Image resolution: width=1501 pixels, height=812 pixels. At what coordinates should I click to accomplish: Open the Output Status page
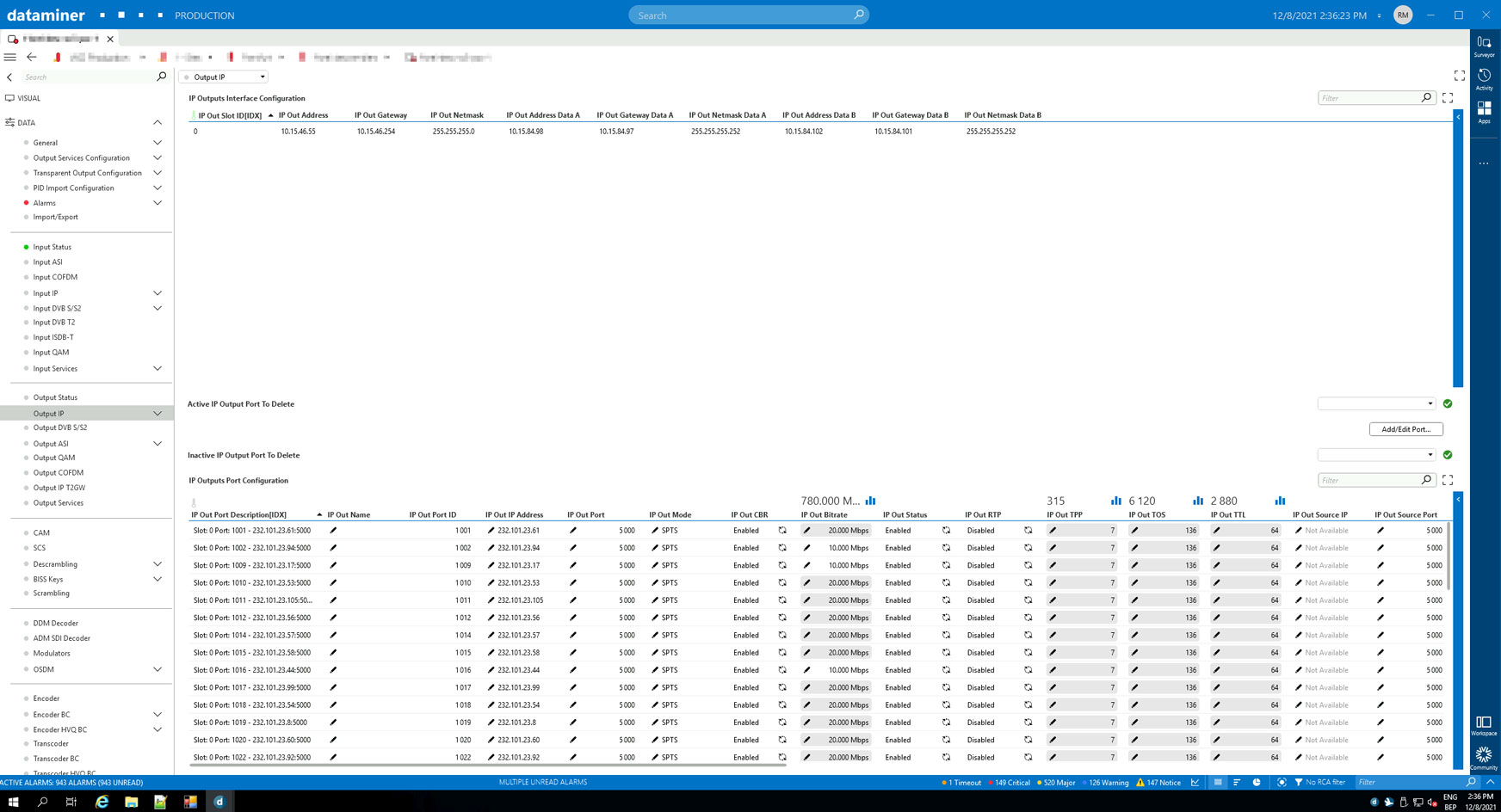(55, 397)
